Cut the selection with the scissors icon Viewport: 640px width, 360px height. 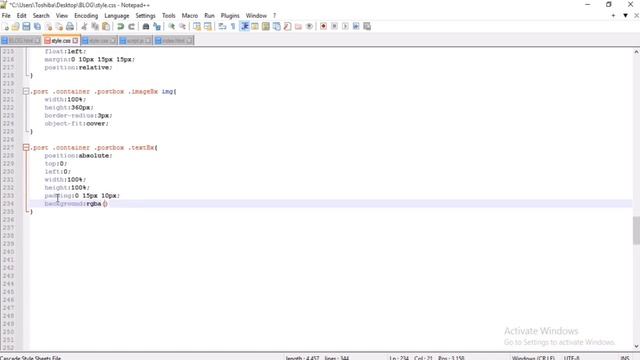(x=84, y=27)
